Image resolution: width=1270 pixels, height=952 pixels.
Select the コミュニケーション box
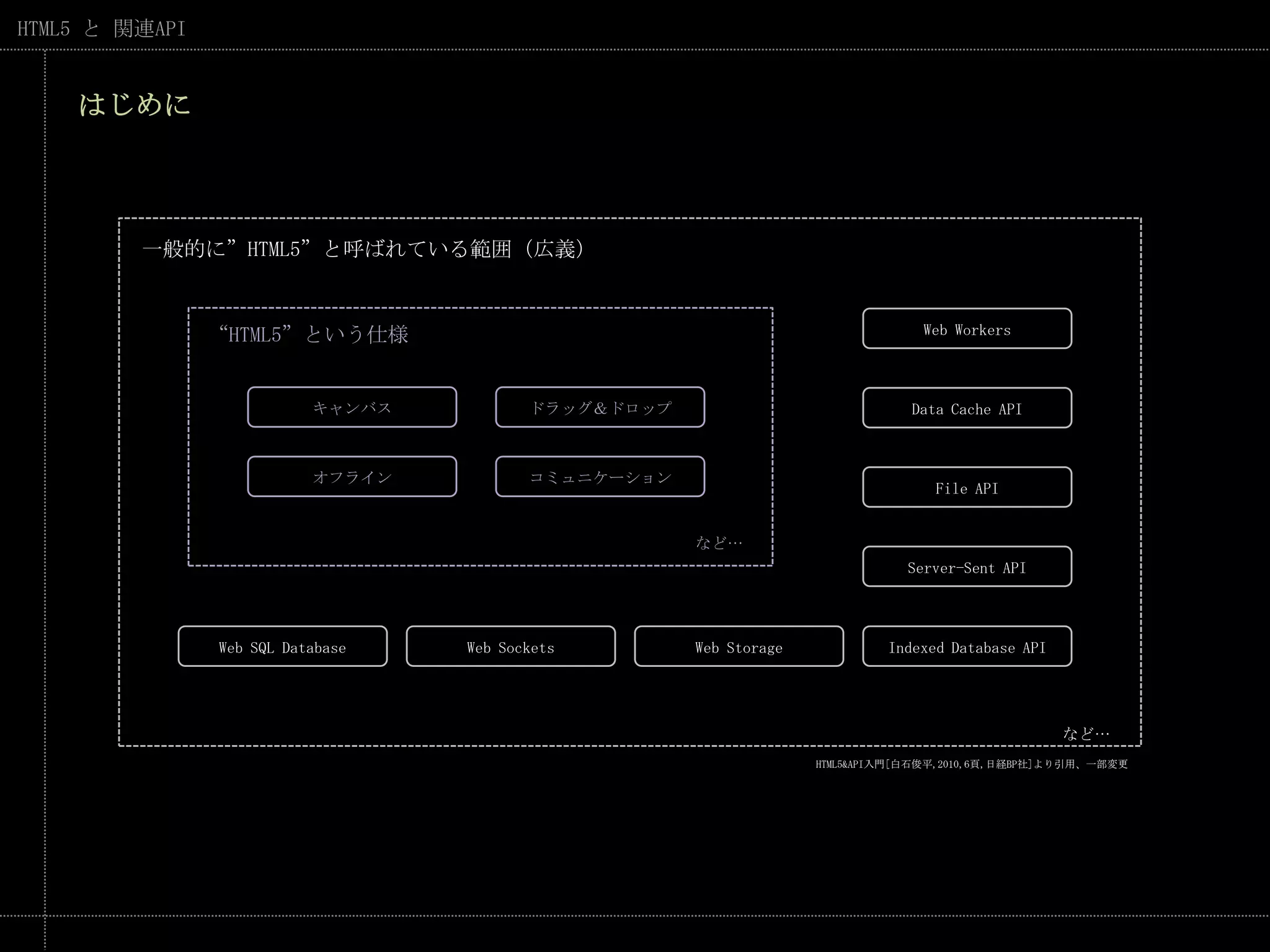600,477
